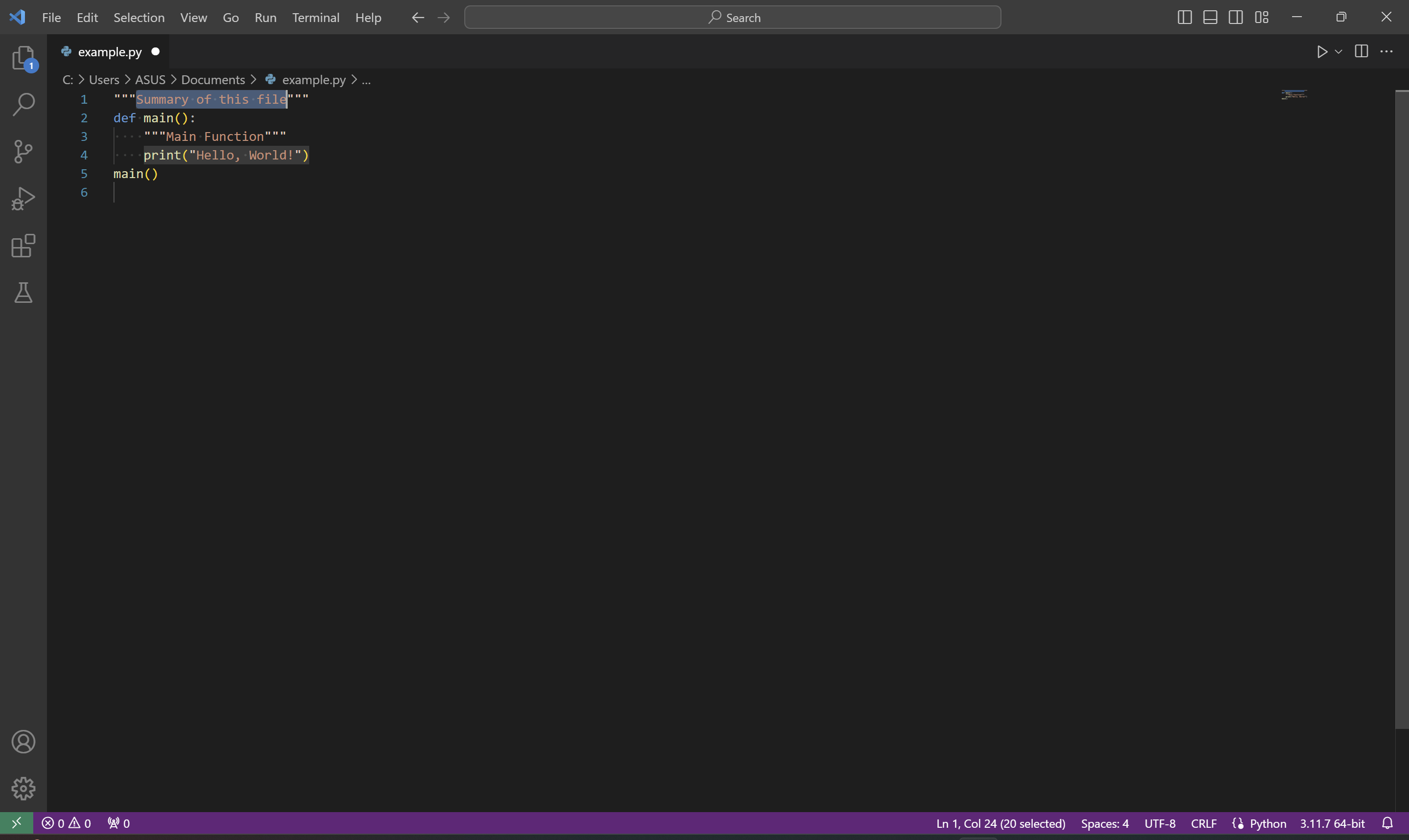The image size is (1409, 840).
Task: Open the Testing flask view
Action: pos(23,293)
